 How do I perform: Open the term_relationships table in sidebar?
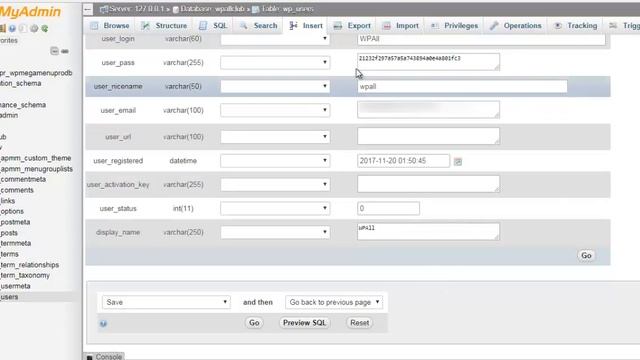pos(30,265)
